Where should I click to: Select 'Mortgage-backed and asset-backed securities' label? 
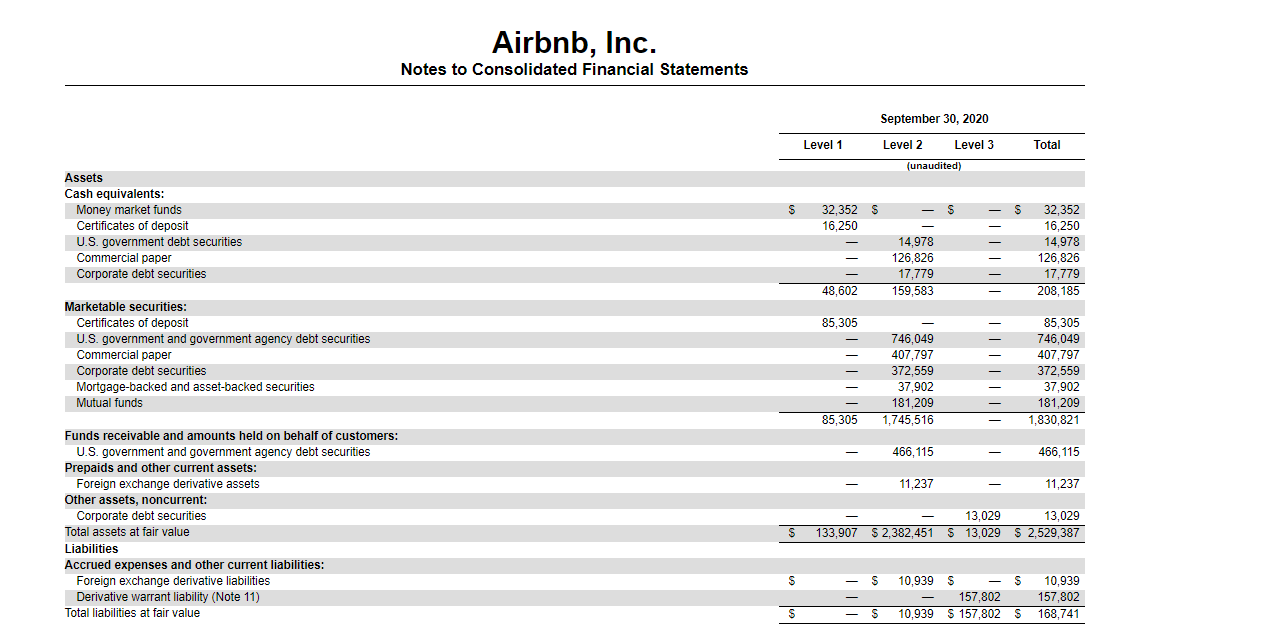click(195, 387)
